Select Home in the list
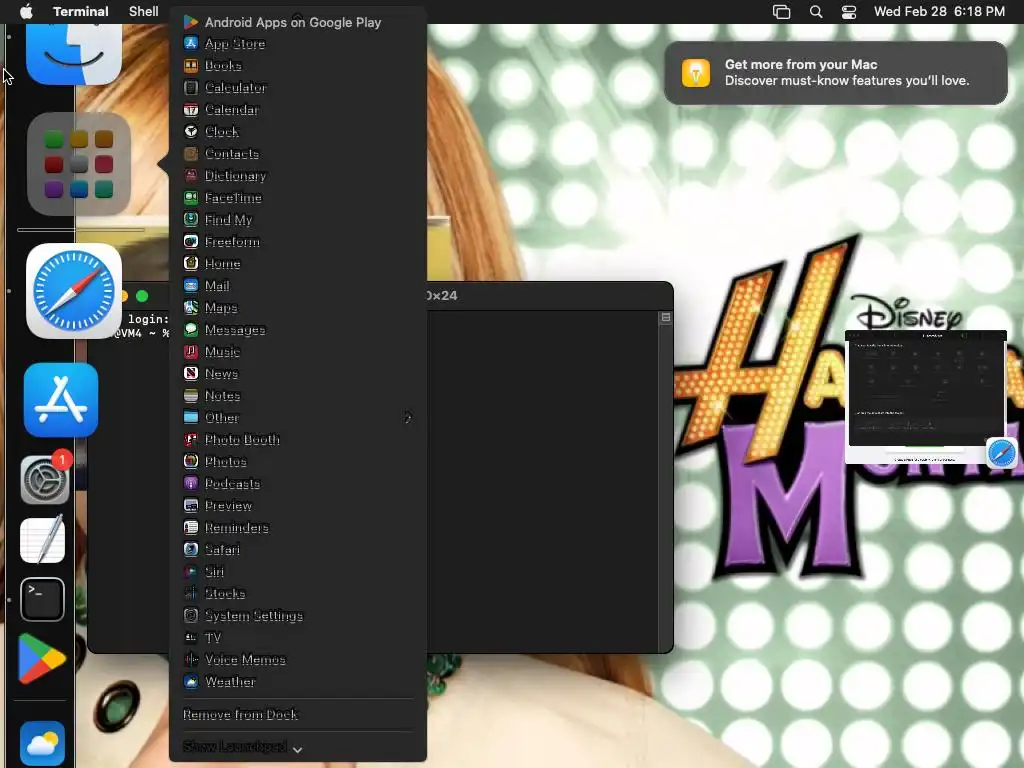1024x768 pixels. point(298,264)
